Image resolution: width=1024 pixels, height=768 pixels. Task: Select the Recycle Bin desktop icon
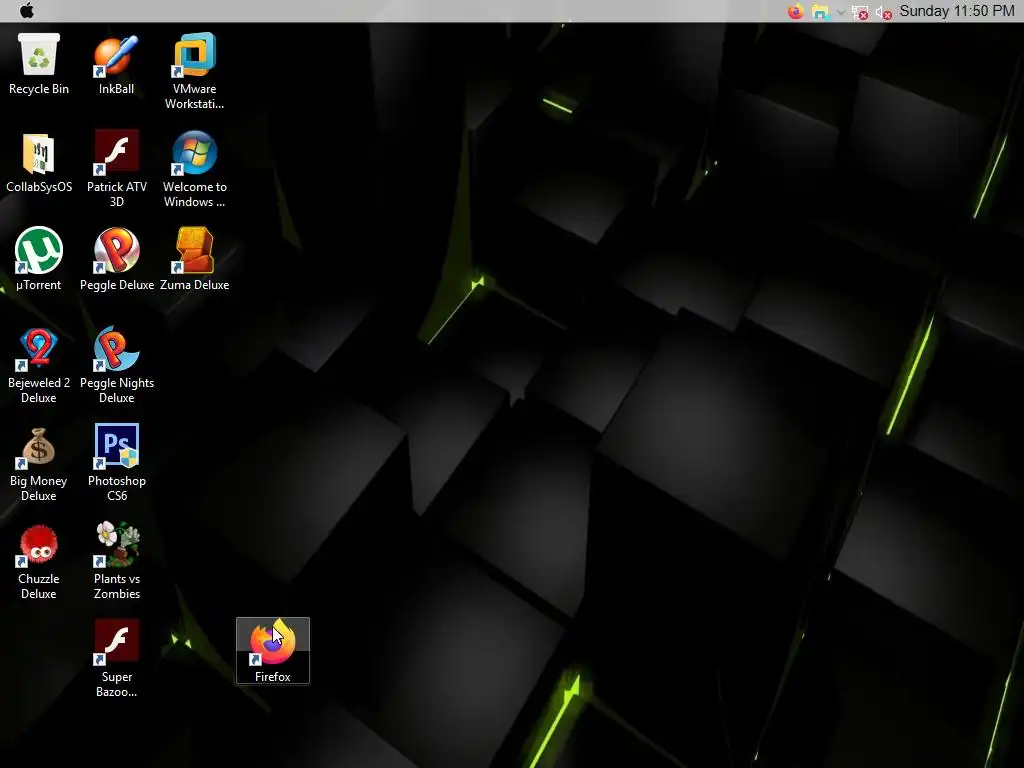coord(39,64)
